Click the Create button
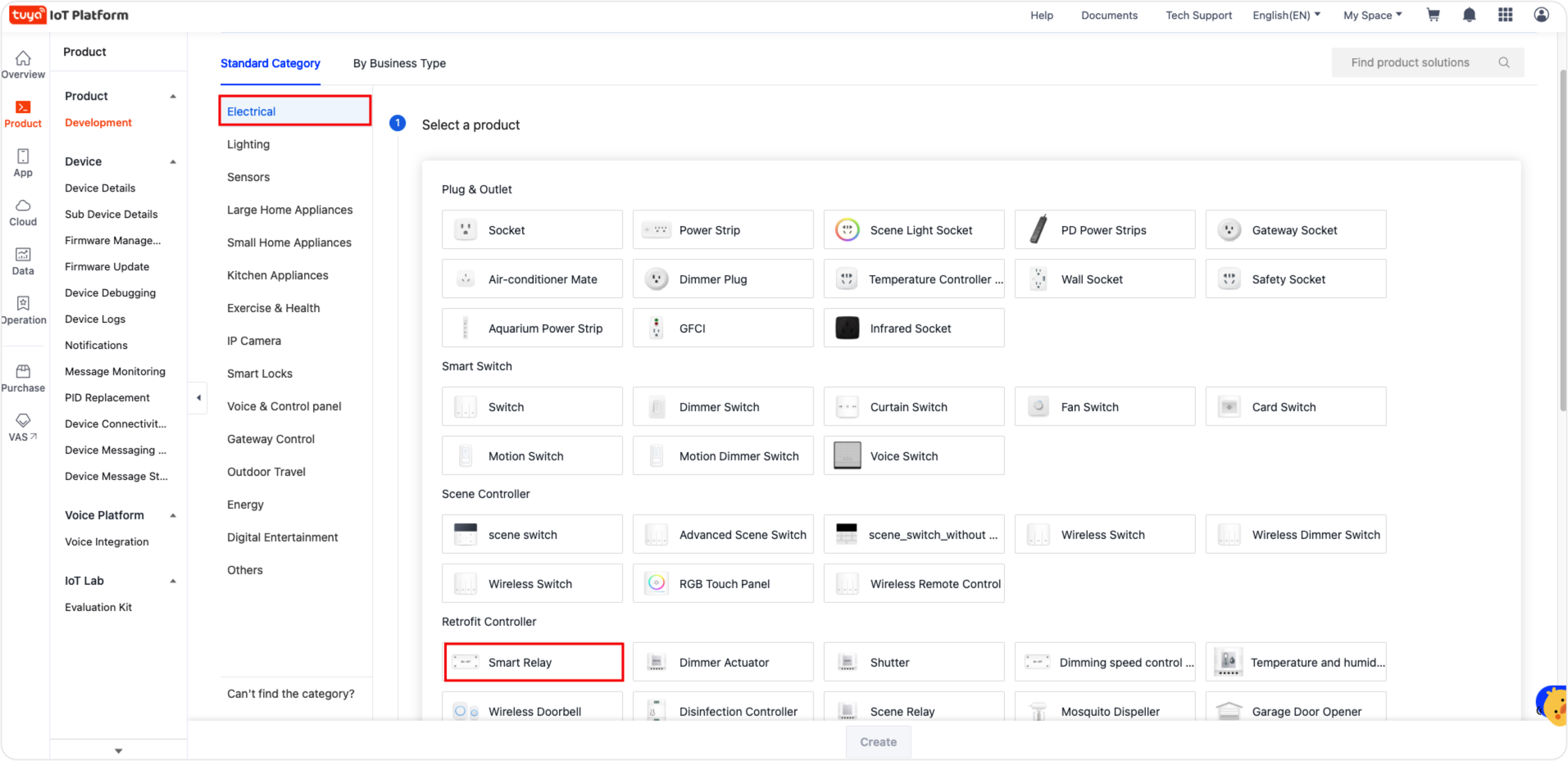Viewport: 1568px width, 761px height. 878,741
